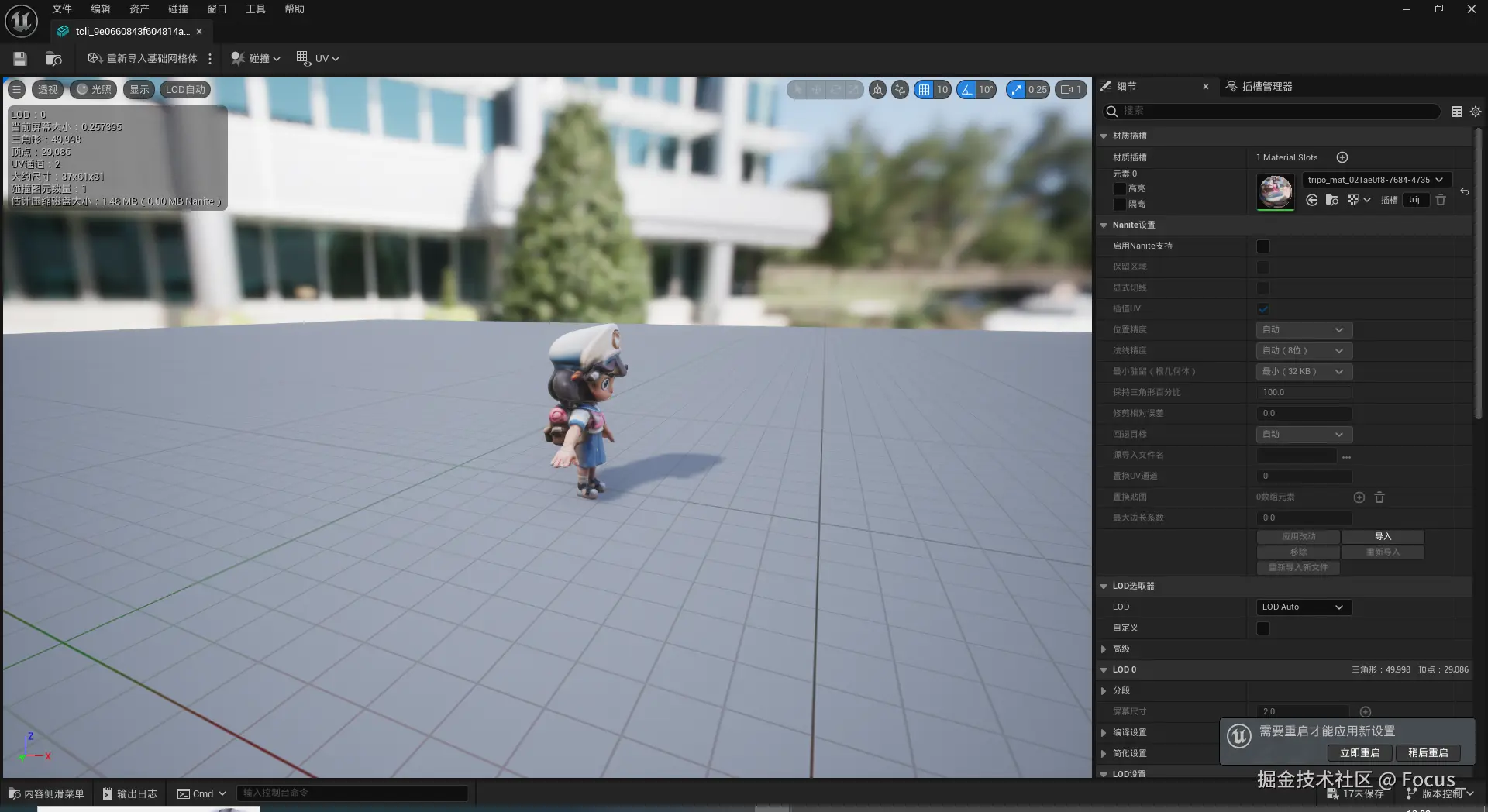Open the 最小驻留 dropdown

1304,372
